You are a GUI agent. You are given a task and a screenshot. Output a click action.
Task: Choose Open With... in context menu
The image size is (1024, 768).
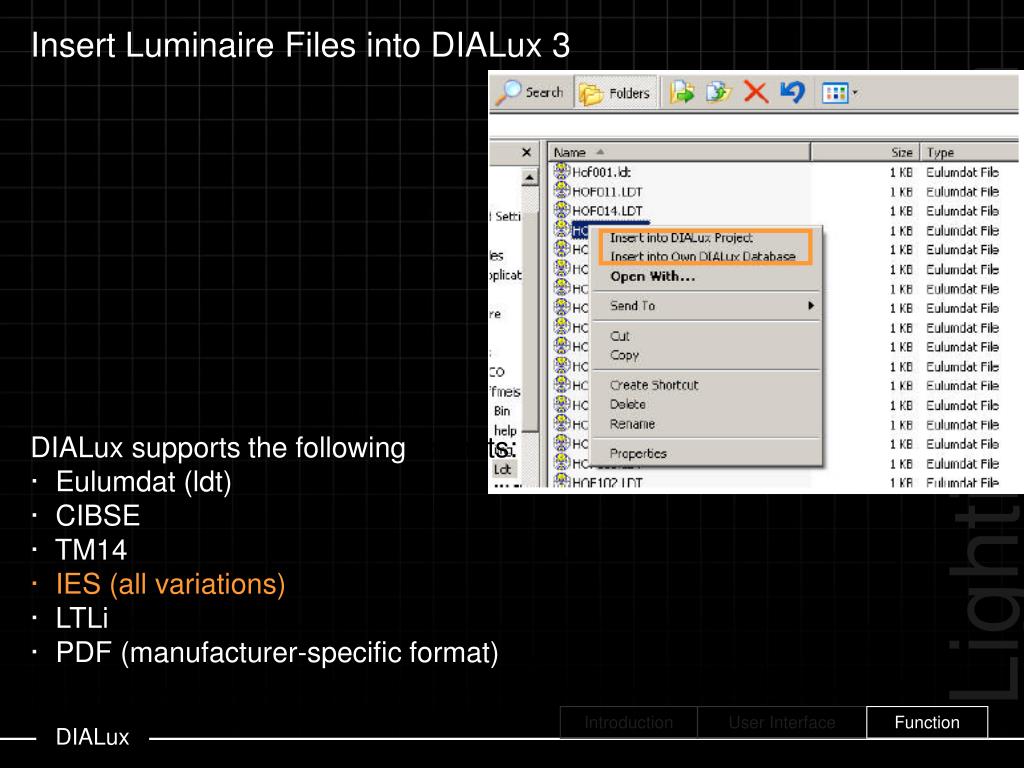click(x=652, y=276)
